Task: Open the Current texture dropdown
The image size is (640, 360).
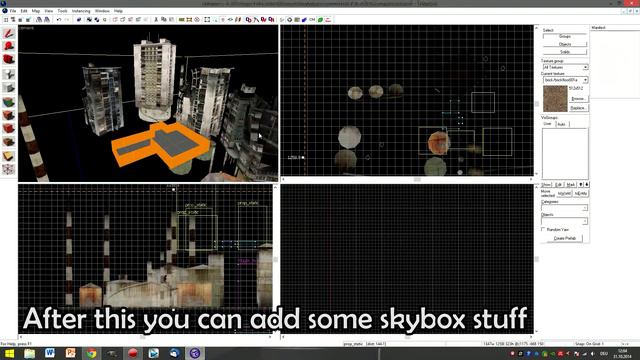Action: click(565, 80)
